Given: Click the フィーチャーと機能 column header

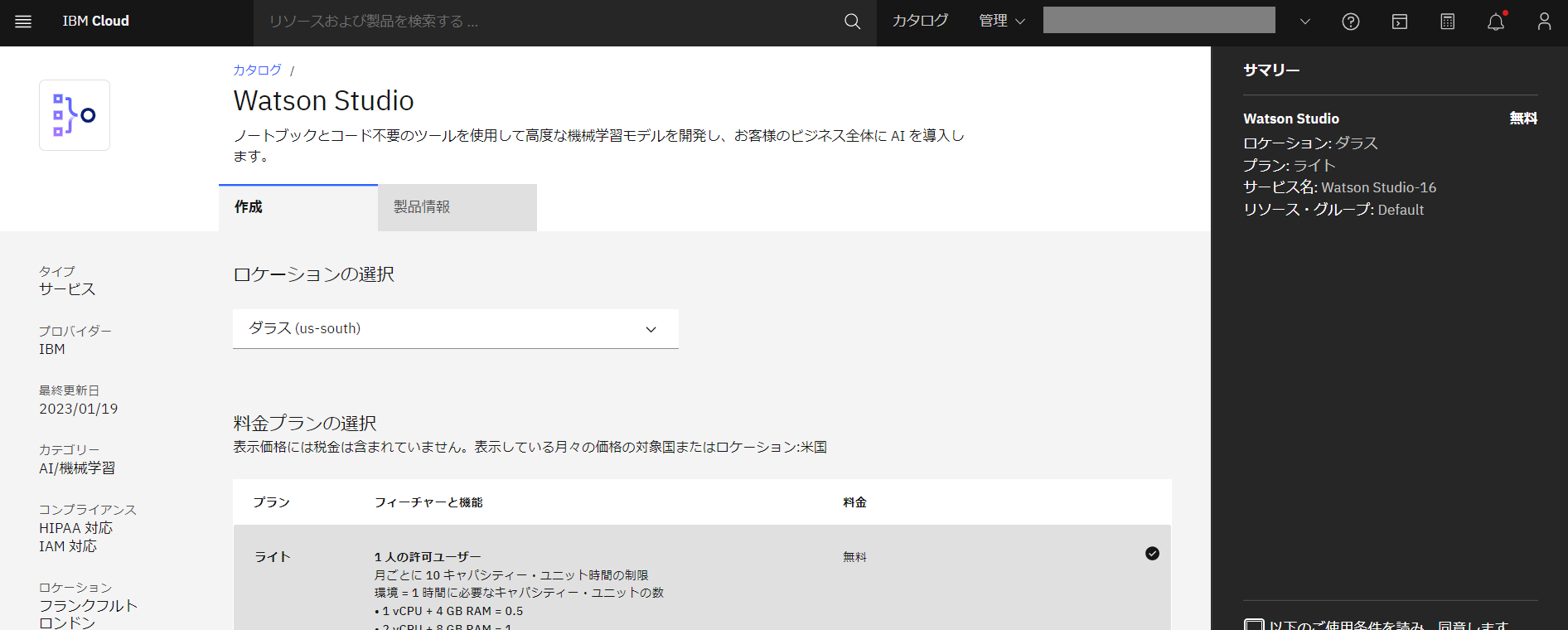Looking at the screenshot, I should pyautogui.click(x=428, y=502).
